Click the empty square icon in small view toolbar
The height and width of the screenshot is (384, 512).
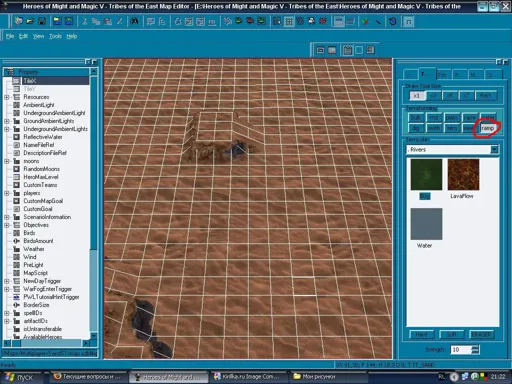(x=359, y=50)
